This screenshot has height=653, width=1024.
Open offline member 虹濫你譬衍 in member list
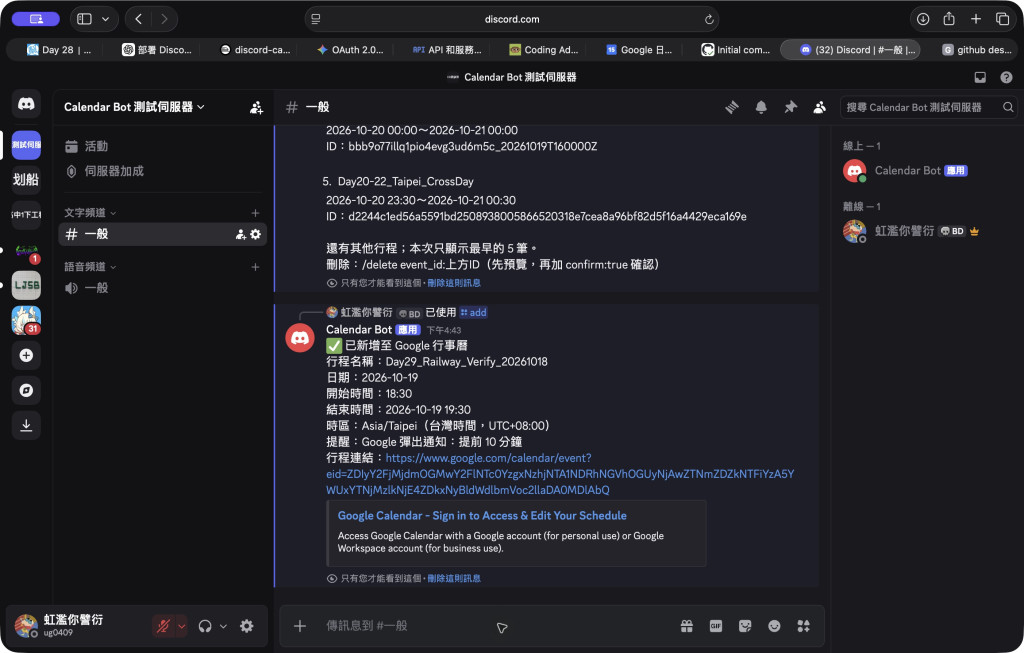click(921, 231)
